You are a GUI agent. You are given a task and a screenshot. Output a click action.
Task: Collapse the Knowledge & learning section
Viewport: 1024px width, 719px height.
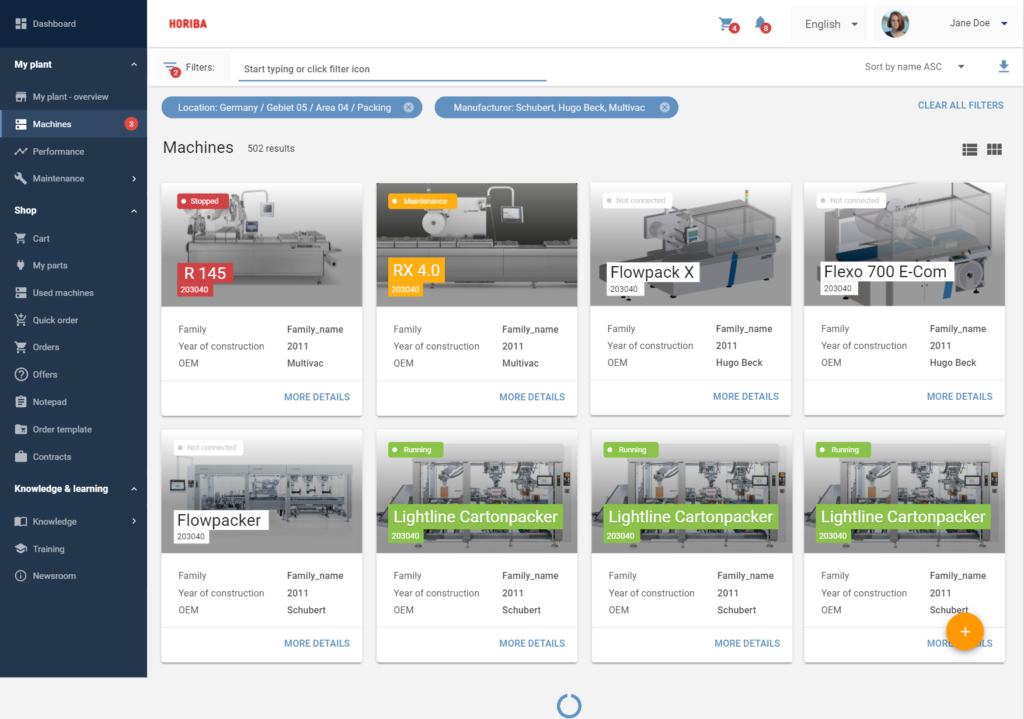click(134, 489)
